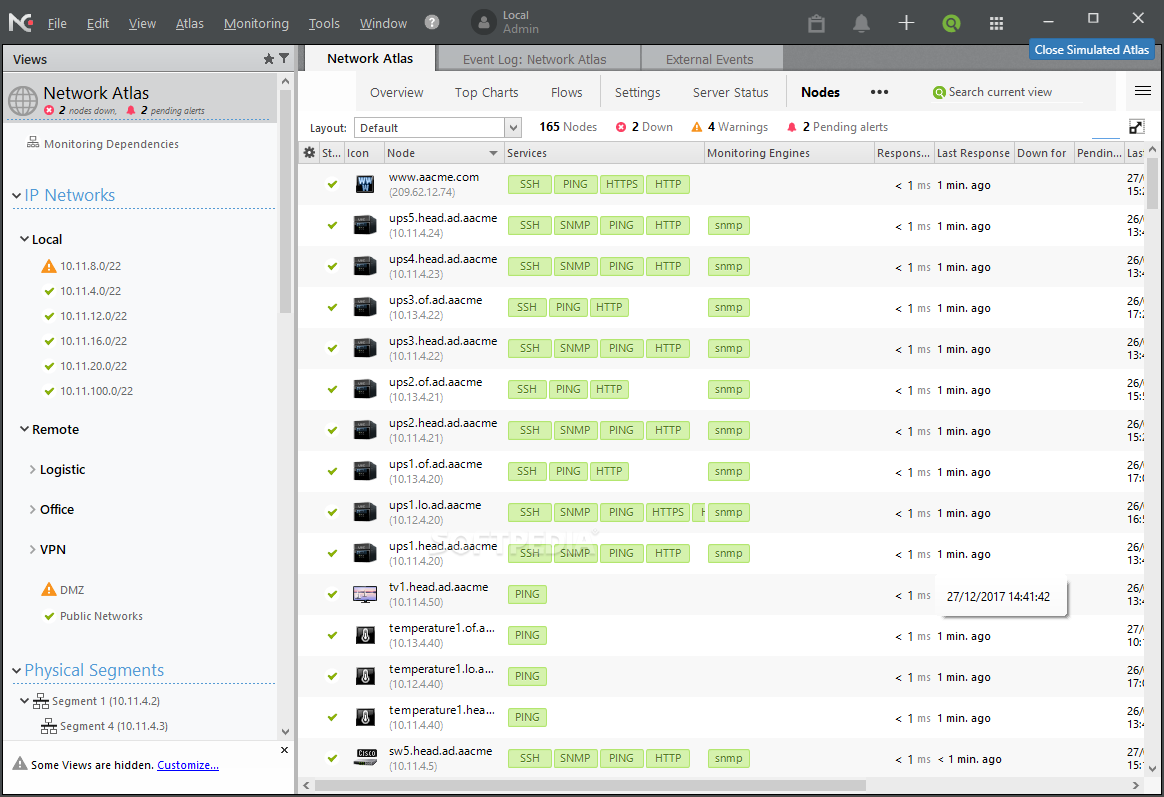The width and height of the screenshot is (1164, 797).
Task: Click the filter funnel icon in Views
Action: 284,59
